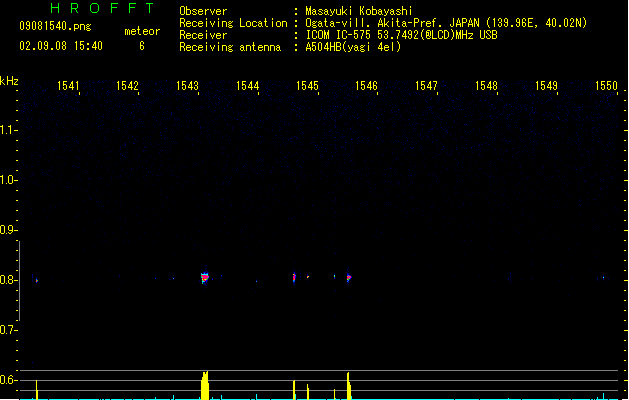Click the meteor count label
Screen dimensions: 629x400
pos(142,31)
